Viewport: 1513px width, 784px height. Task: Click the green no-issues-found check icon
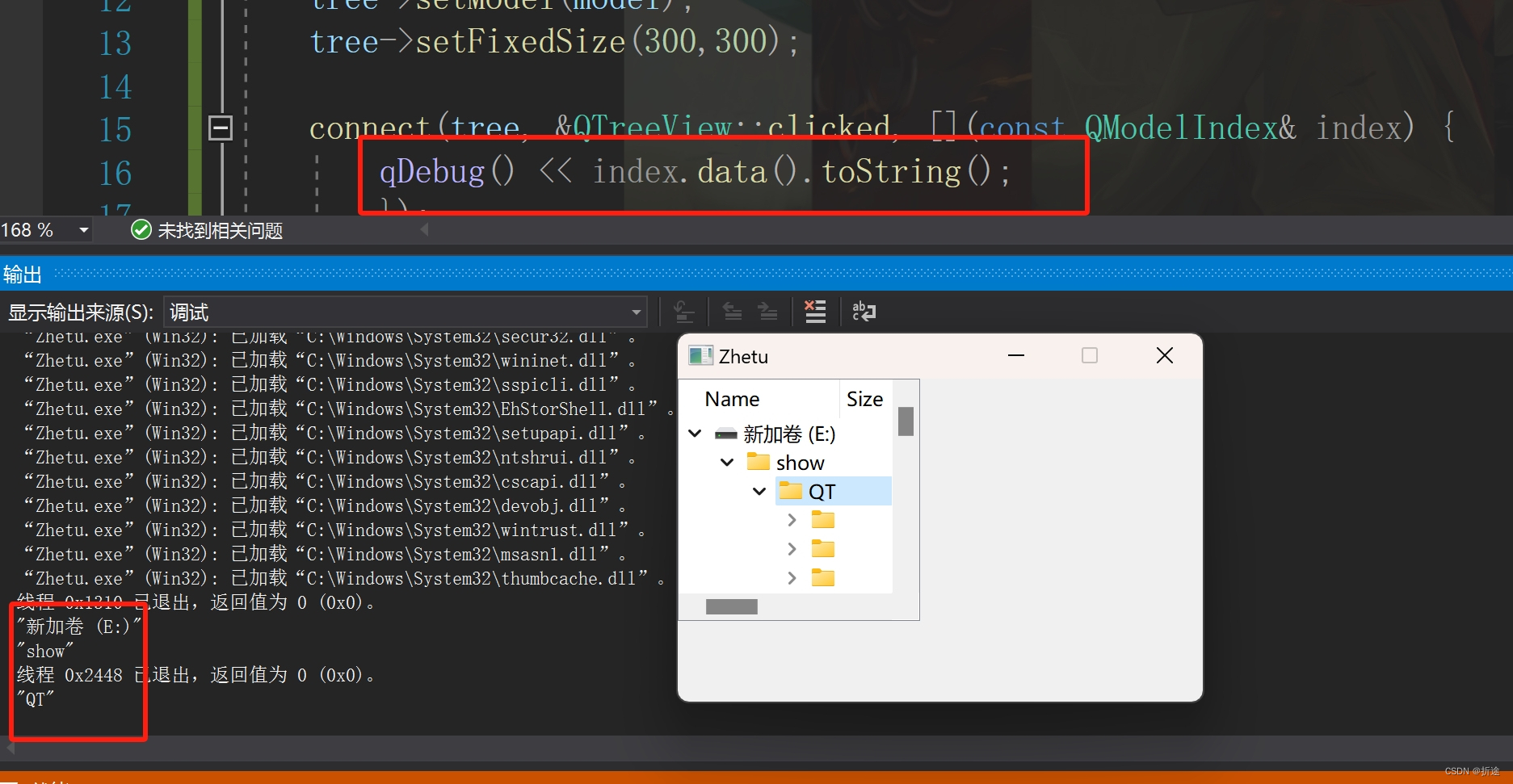click(x=141, y=231)
